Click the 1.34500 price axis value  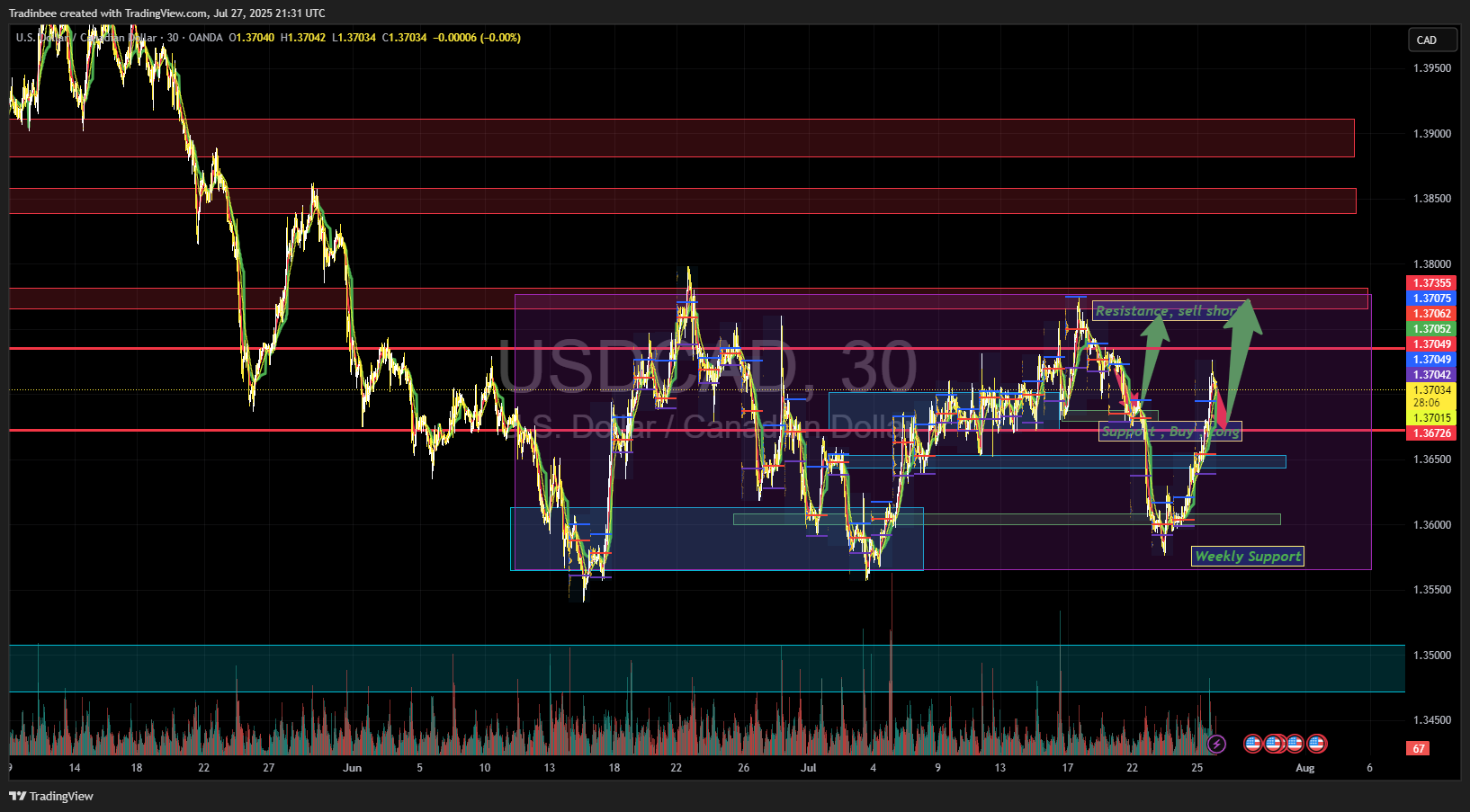(1432, 720)
